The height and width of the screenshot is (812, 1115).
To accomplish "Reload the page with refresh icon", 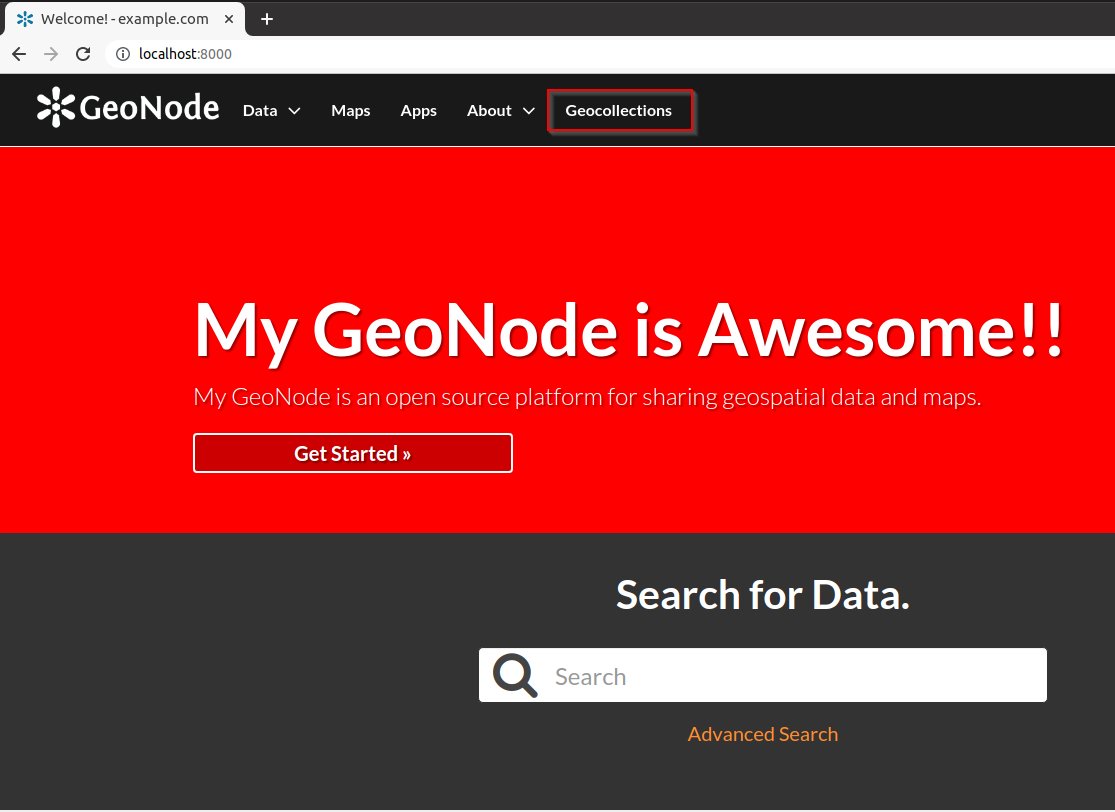I will point(83,54).
